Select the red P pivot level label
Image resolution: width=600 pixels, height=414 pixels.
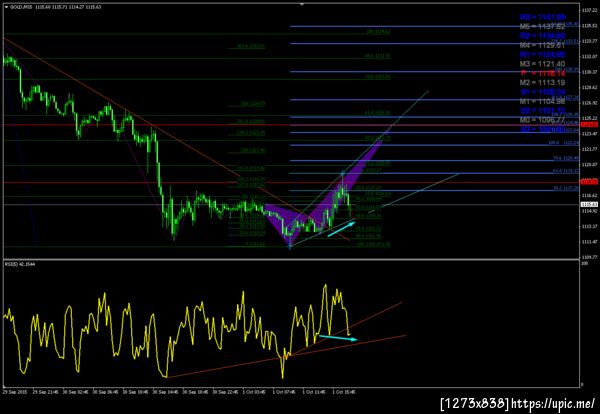click(x=542, y=73)
